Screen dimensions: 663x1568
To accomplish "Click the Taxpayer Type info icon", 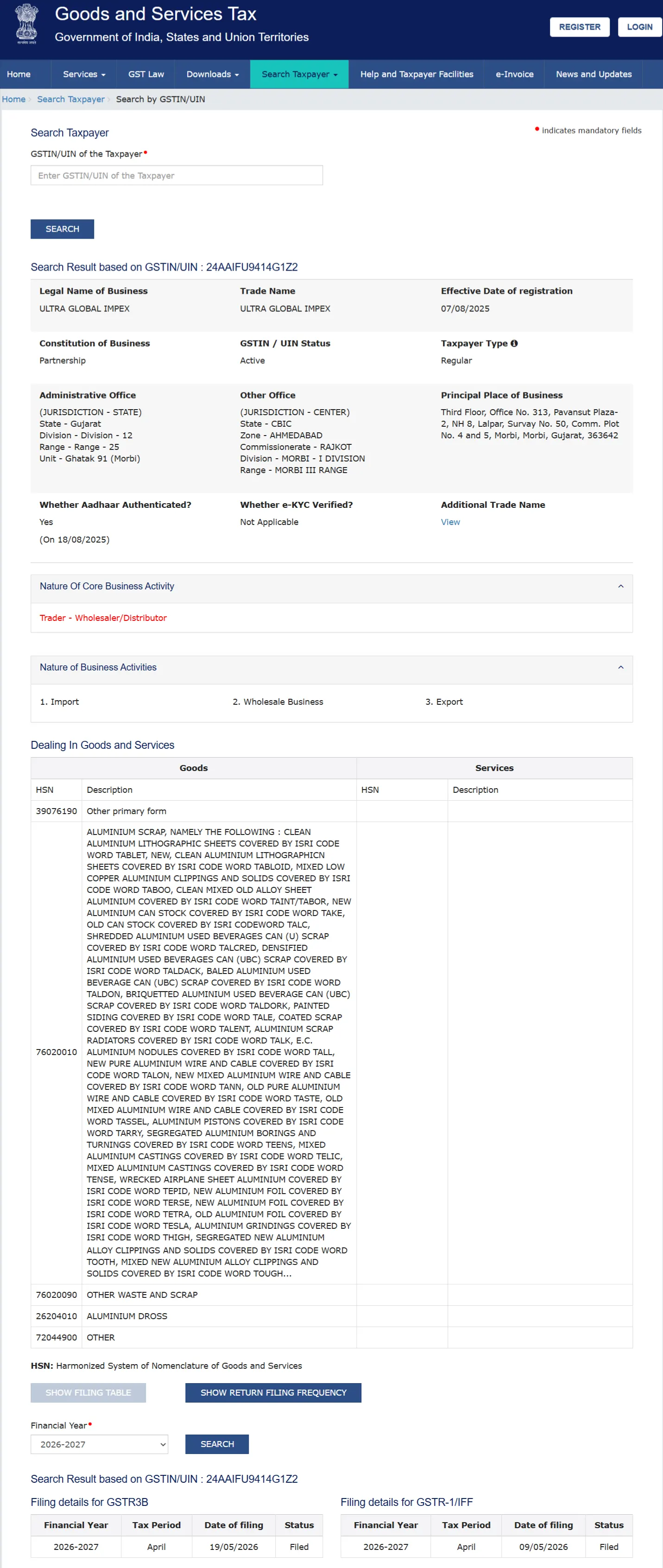I will [514, 343].
